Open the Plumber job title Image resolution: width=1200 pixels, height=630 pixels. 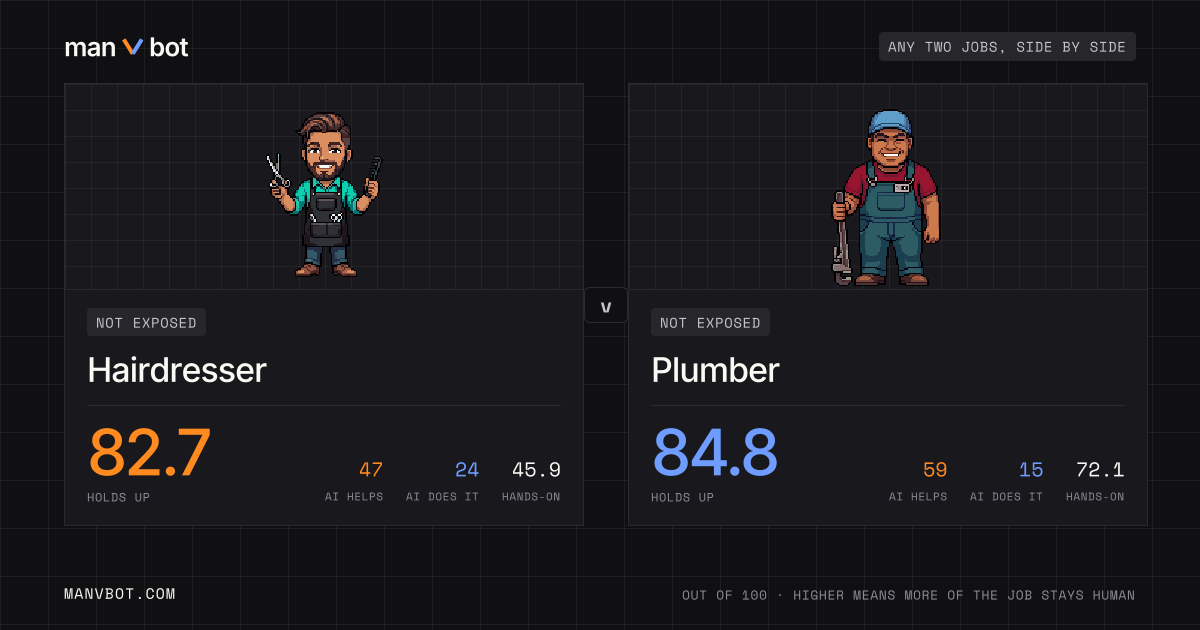coord(715,370)
